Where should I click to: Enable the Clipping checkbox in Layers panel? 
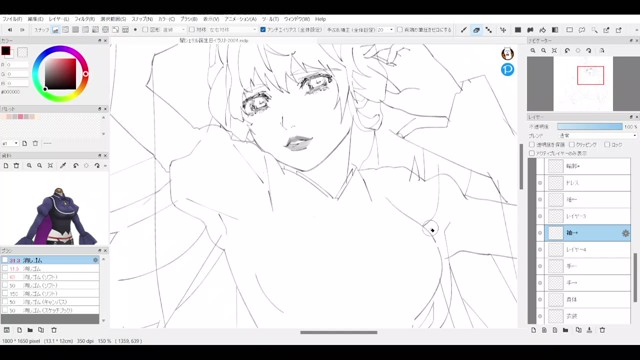tap(572, 144)
